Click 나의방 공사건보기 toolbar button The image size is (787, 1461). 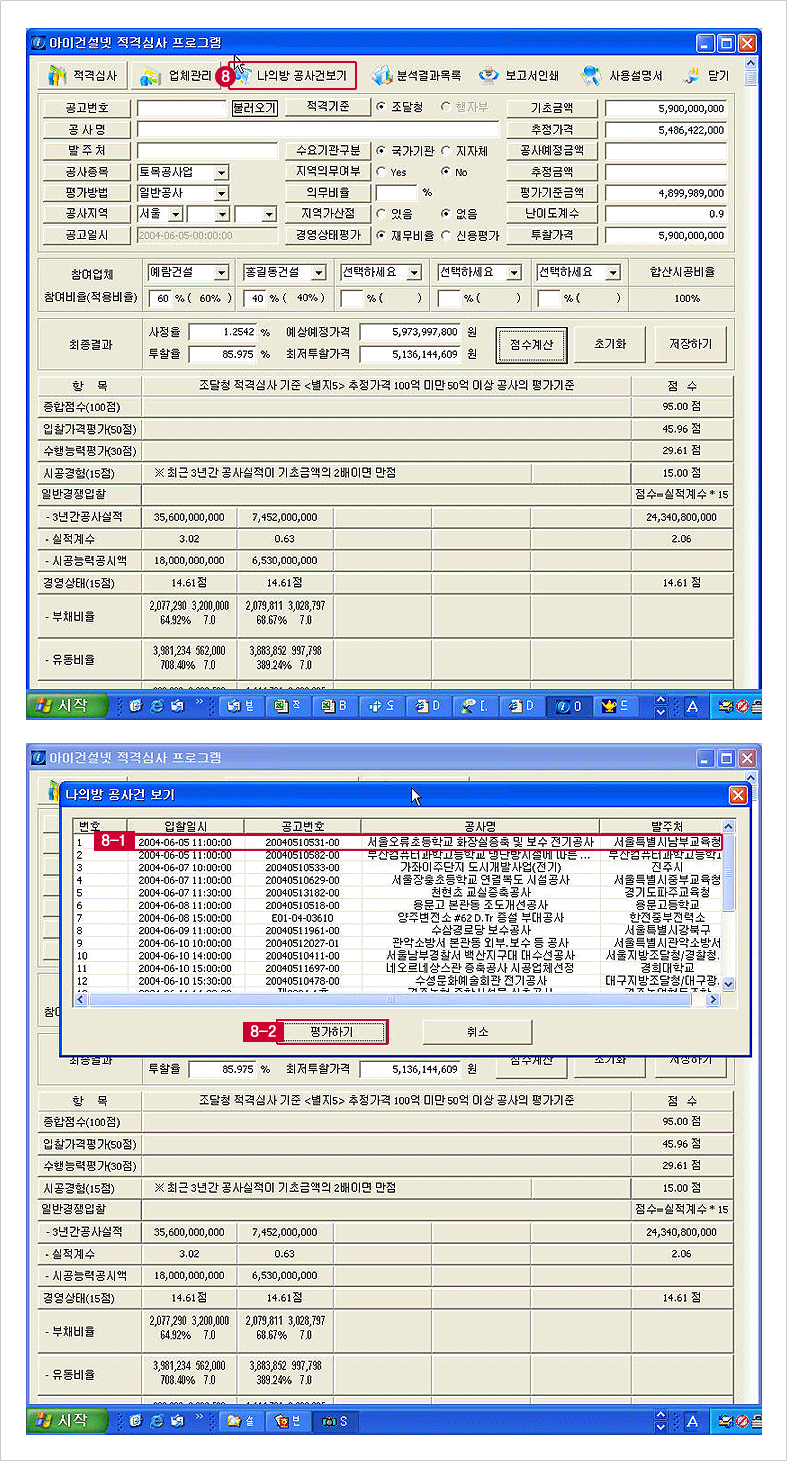295,75
